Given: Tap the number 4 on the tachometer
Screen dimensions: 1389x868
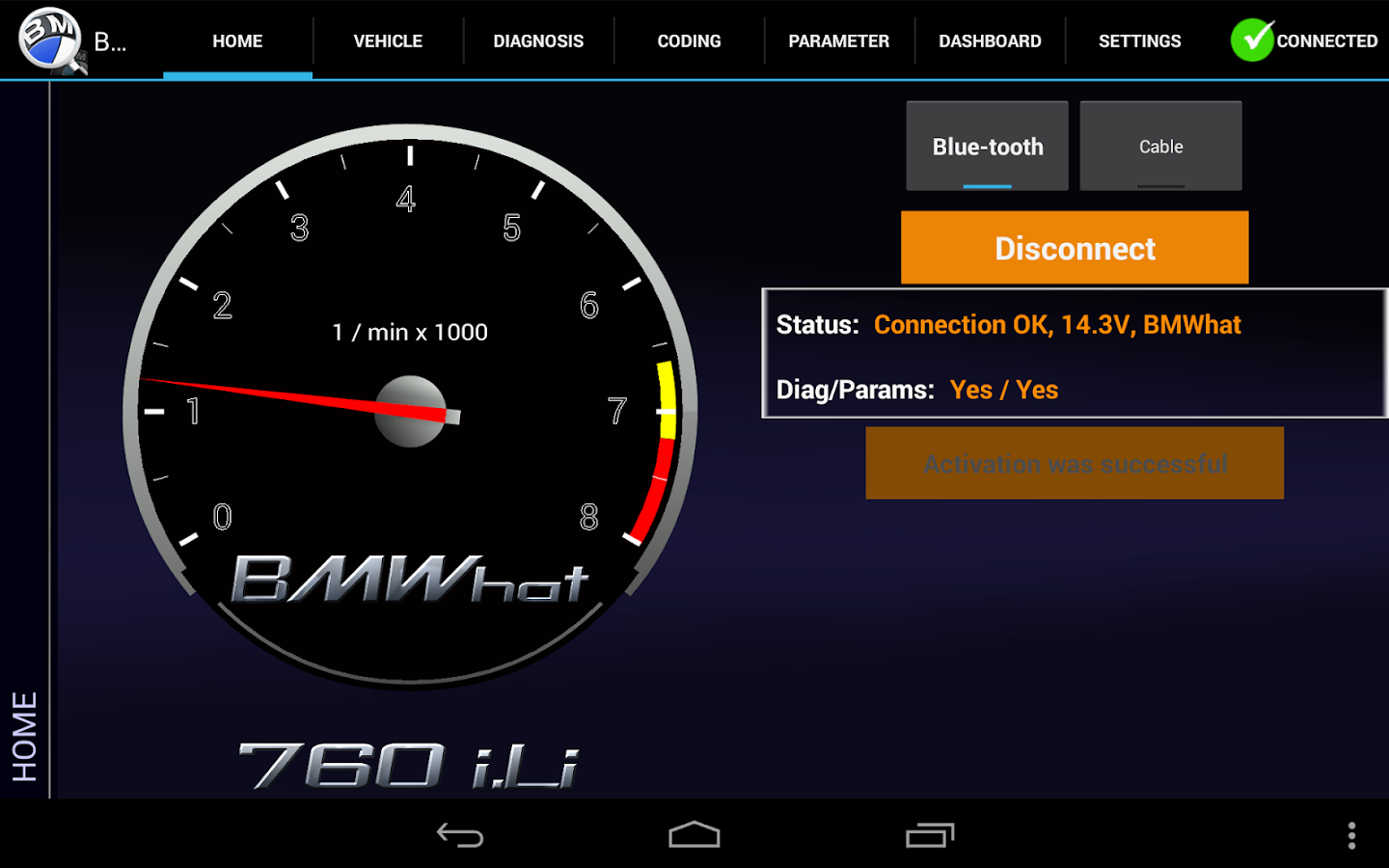Looking at the screenshot, I should click(x=406, y=200).
